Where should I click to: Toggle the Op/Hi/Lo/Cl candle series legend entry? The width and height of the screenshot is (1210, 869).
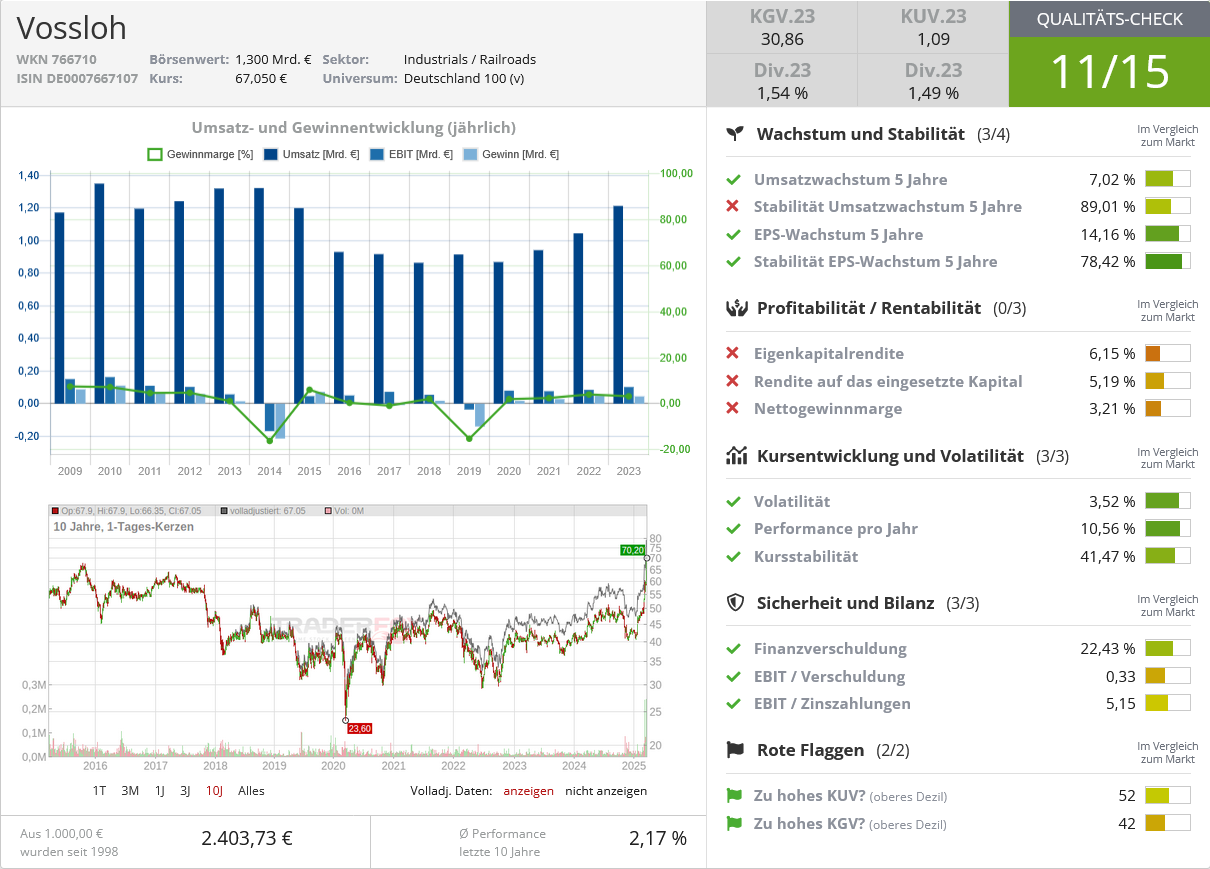click(128, 511)
